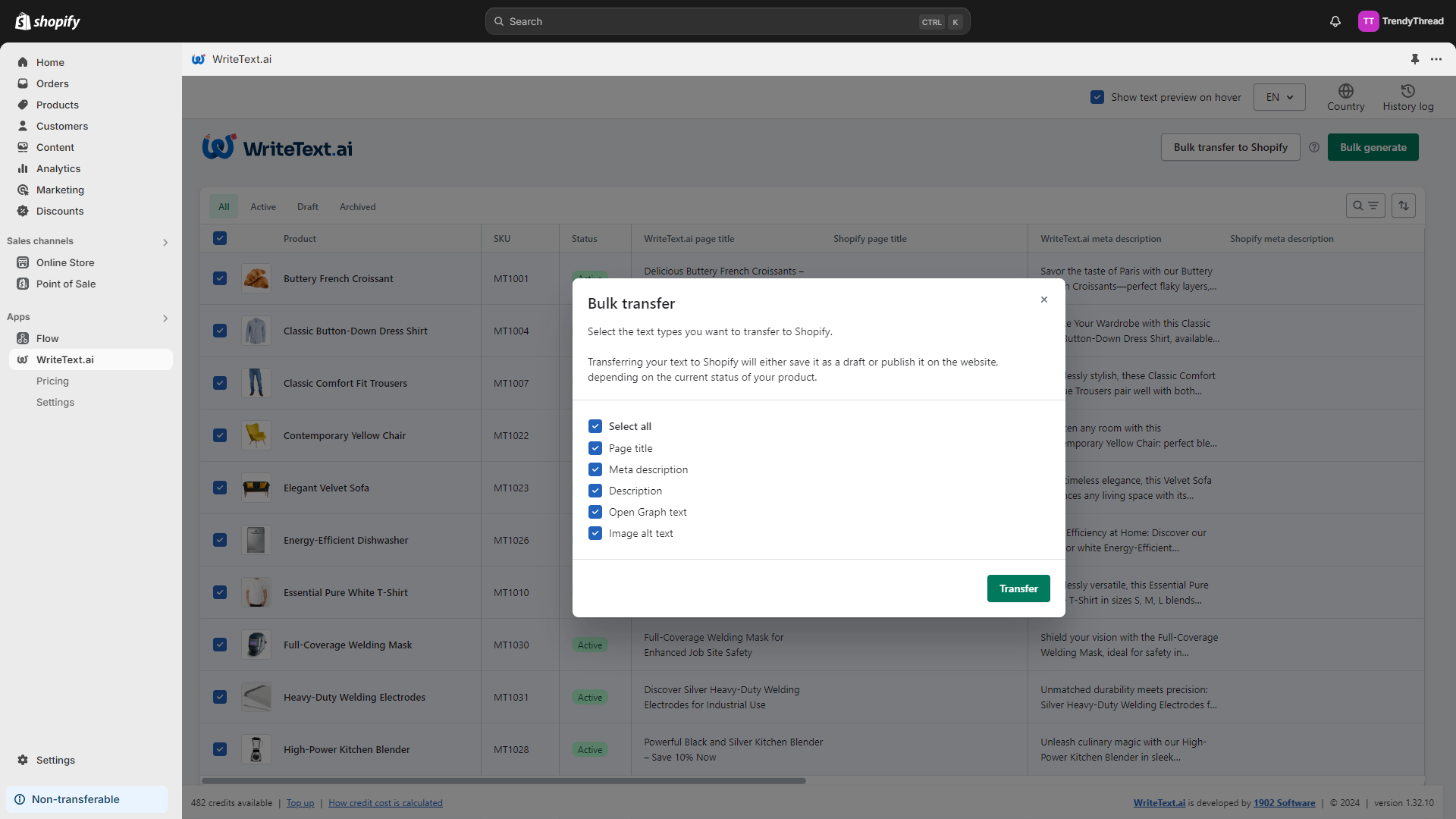
Task: Open WriteText.ai Pricing submenu
Action: (52, 381)
